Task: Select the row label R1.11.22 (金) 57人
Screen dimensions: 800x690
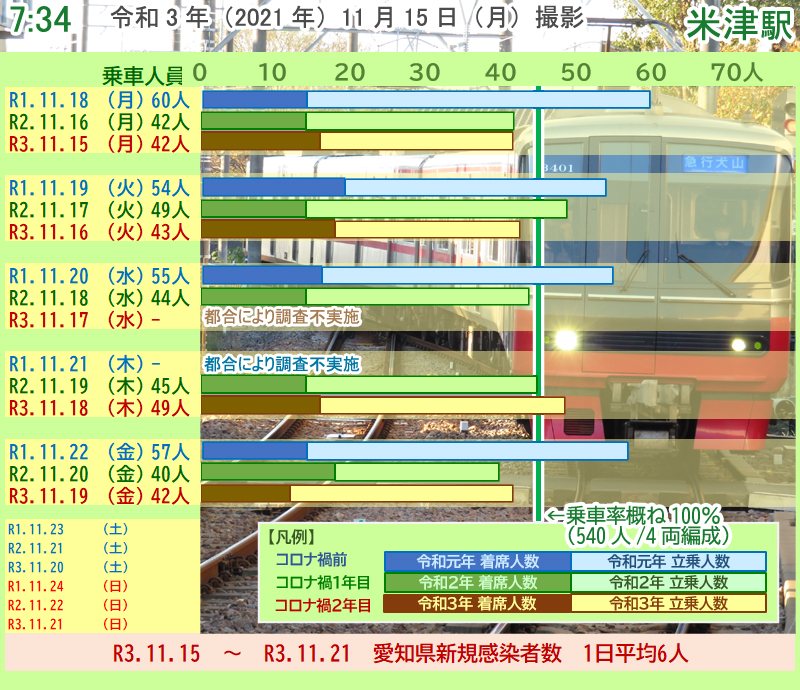Action: (x=99, y=452)
